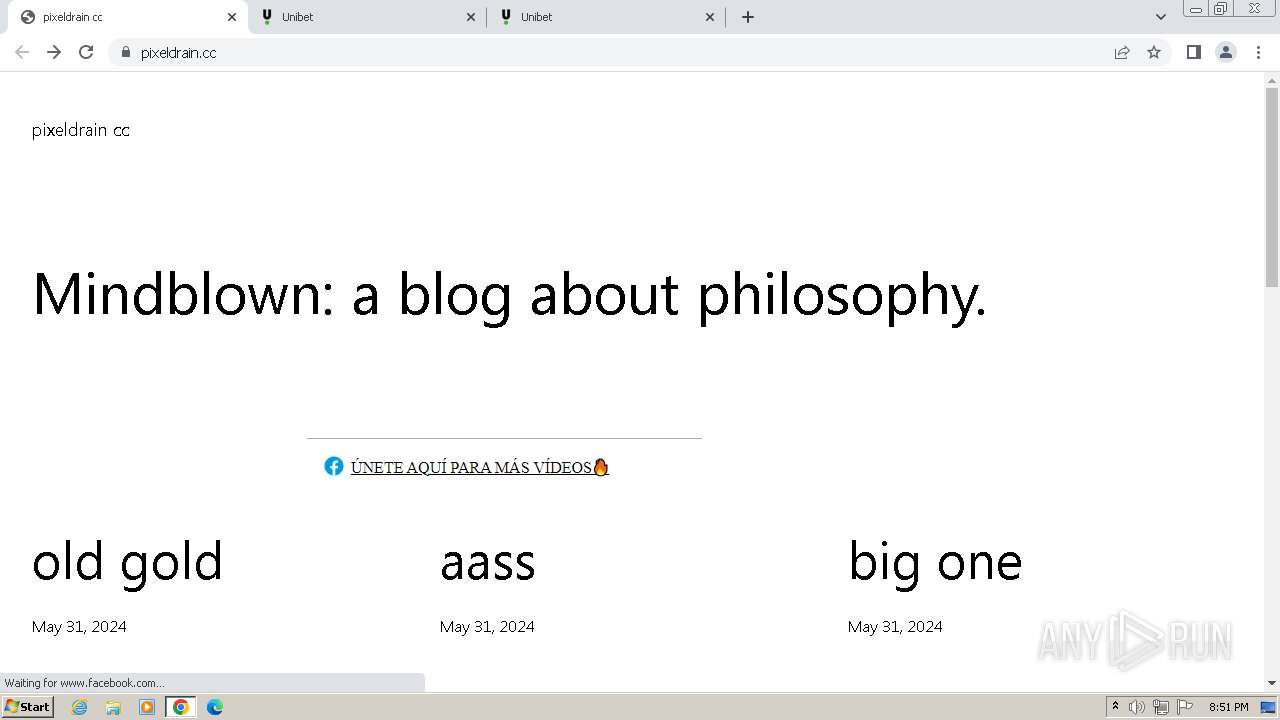Screen dimensions: 1280x720
Task: Click the scroll up arrow
Action: (x=1272, y=80)
